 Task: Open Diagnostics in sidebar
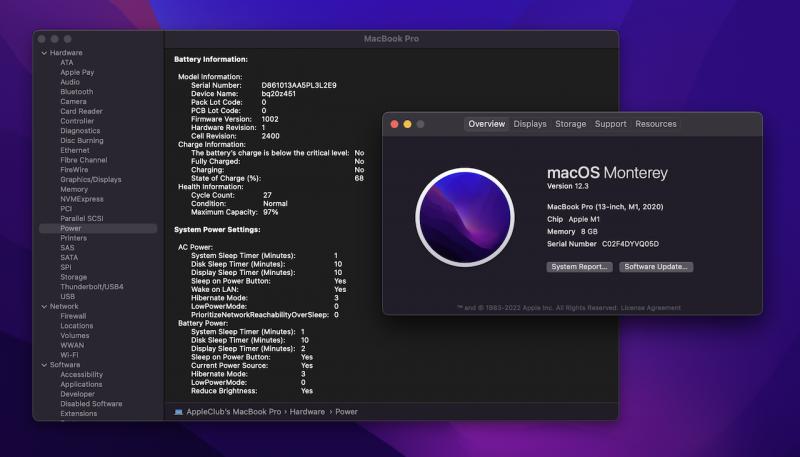pyautogui.click(x=80, y=131)
